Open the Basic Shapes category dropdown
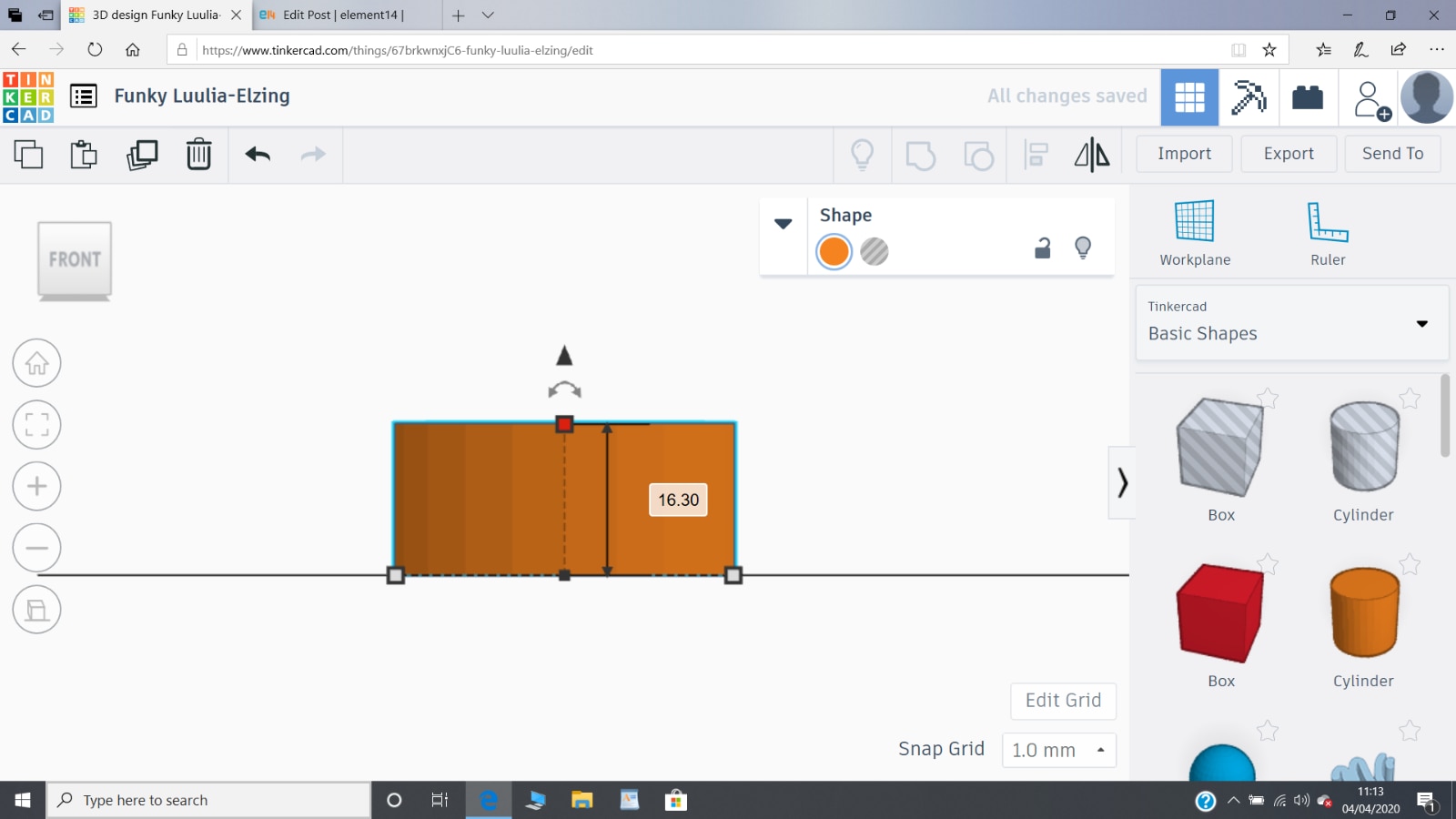 click(x=1292, y=323)
